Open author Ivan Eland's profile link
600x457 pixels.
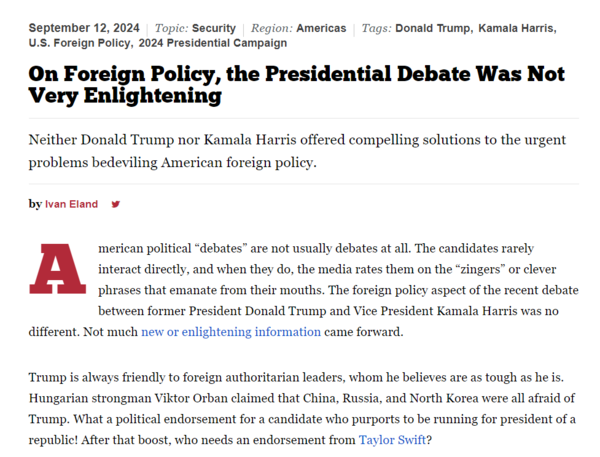(x=72, y=204)
